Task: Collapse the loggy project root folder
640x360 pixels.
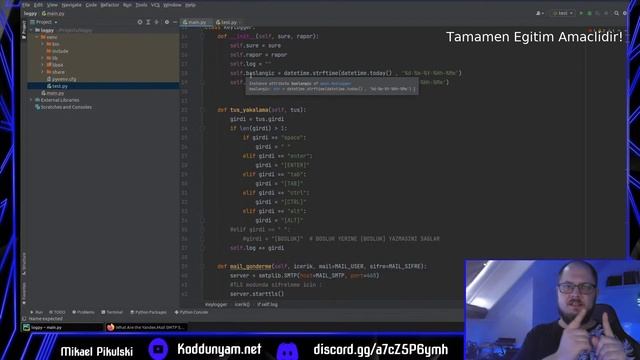Action: [x=31, y=30]
